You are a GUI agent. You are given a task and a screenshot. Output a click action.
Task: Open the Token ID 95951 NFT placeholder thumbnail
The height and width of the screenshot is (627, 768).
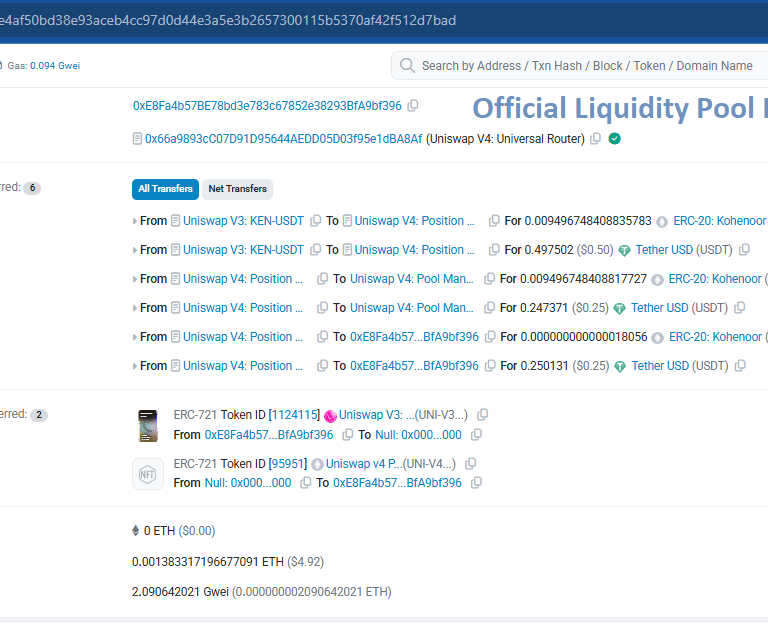(x=148, y=474)
